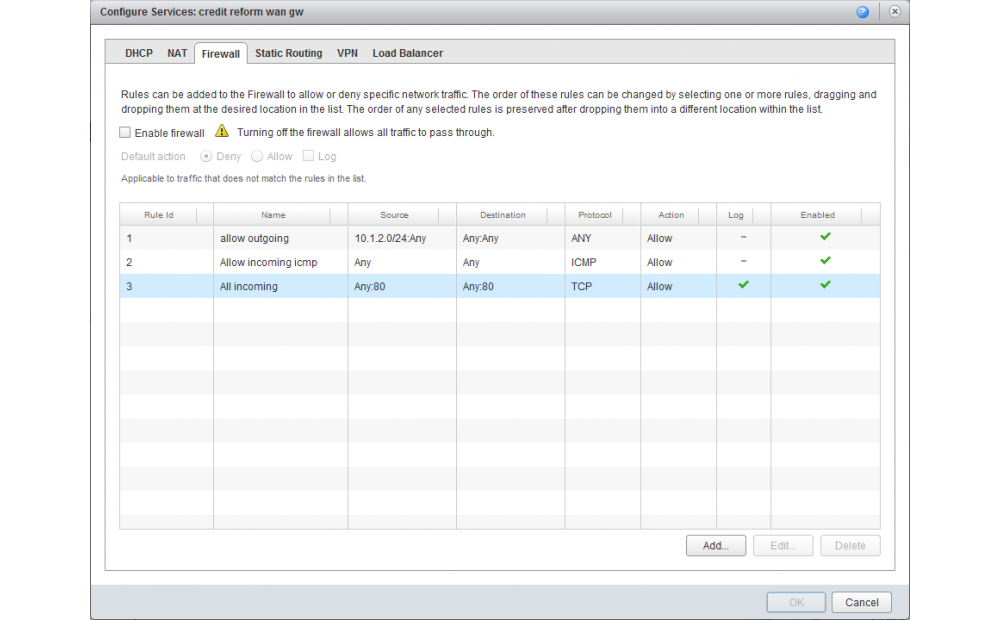Go to the Static Routing tab
Screen dimensions: 1000x620
pos(288,54)
